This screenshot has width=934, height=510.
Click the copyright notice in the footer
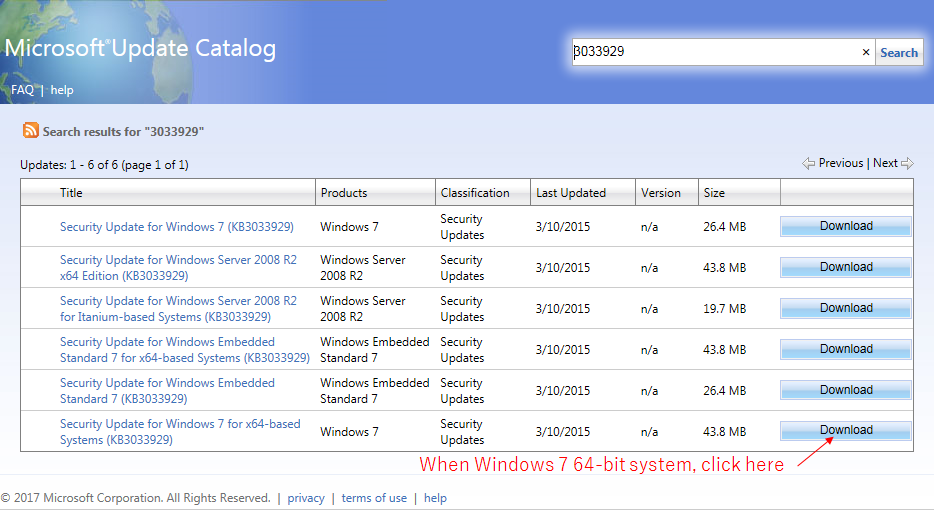(x=136, y=498)
